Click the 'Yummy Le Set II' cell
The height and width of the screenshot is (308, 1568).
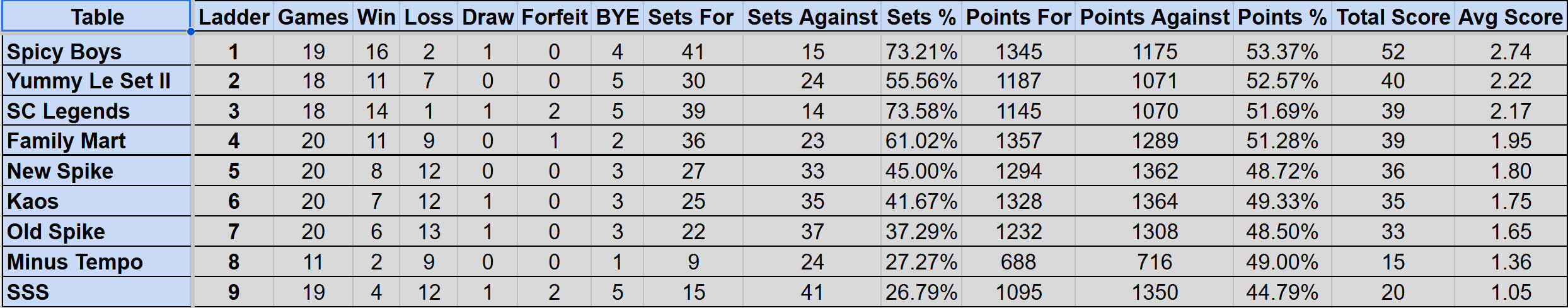96,81
